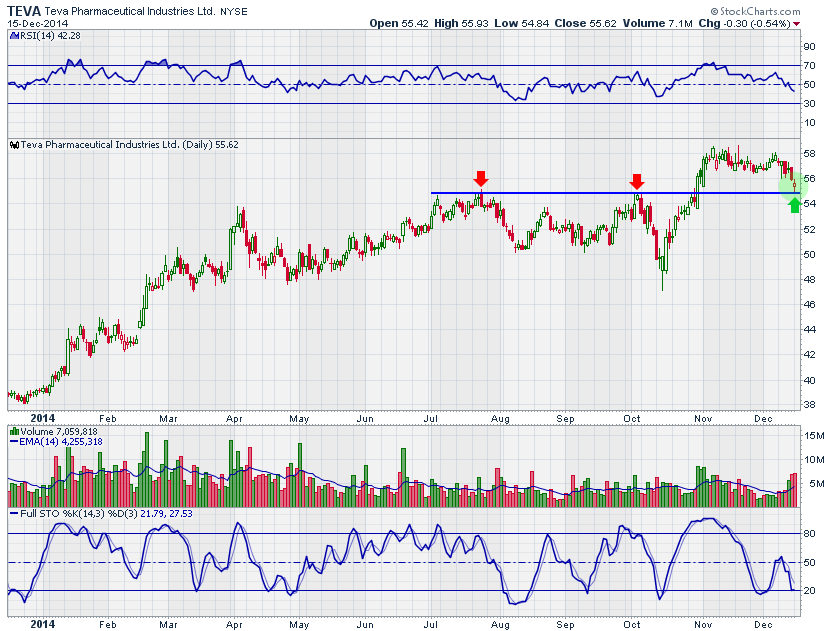Viewport: 830px width, 631px height.
Task: Click the RSI(14) 42.28 legend text
Action: (50, 35)
